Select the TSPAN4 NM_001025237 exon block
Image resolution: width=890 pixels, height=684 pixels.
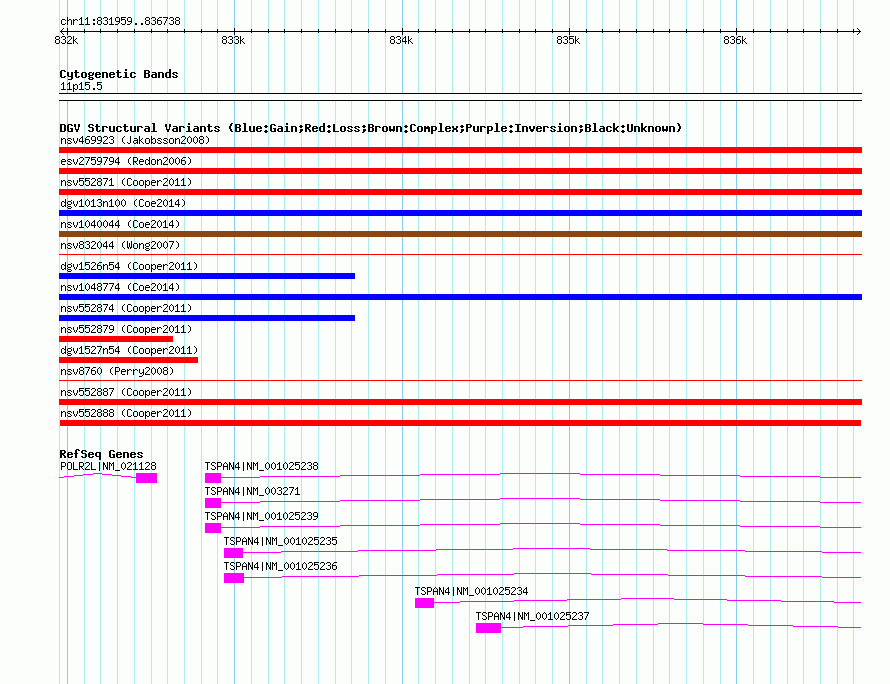tap(488, 628)
